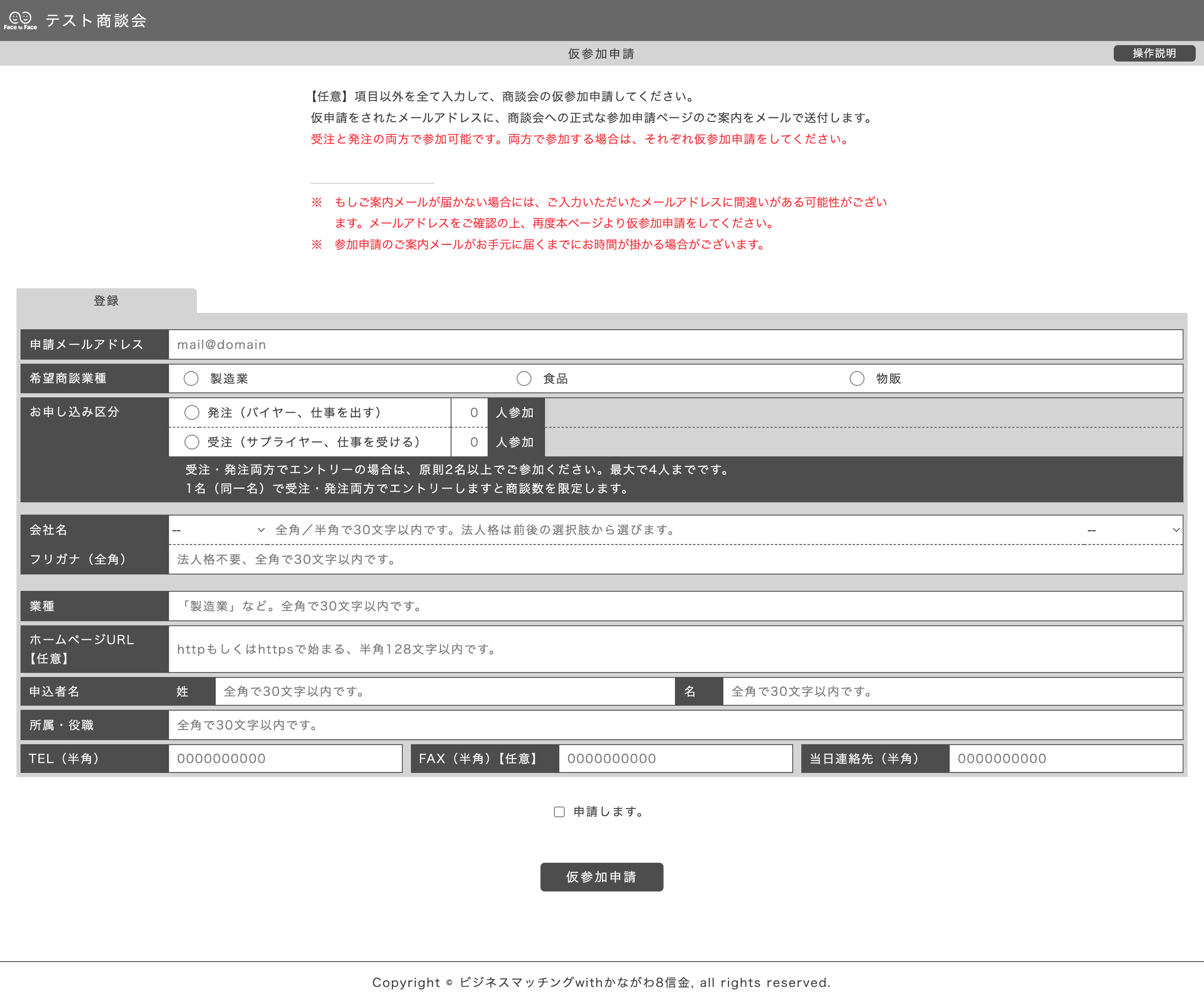Select the 食品 radio button
The height and width of the screenshot is (1003, 1204).
click(523, 378)
